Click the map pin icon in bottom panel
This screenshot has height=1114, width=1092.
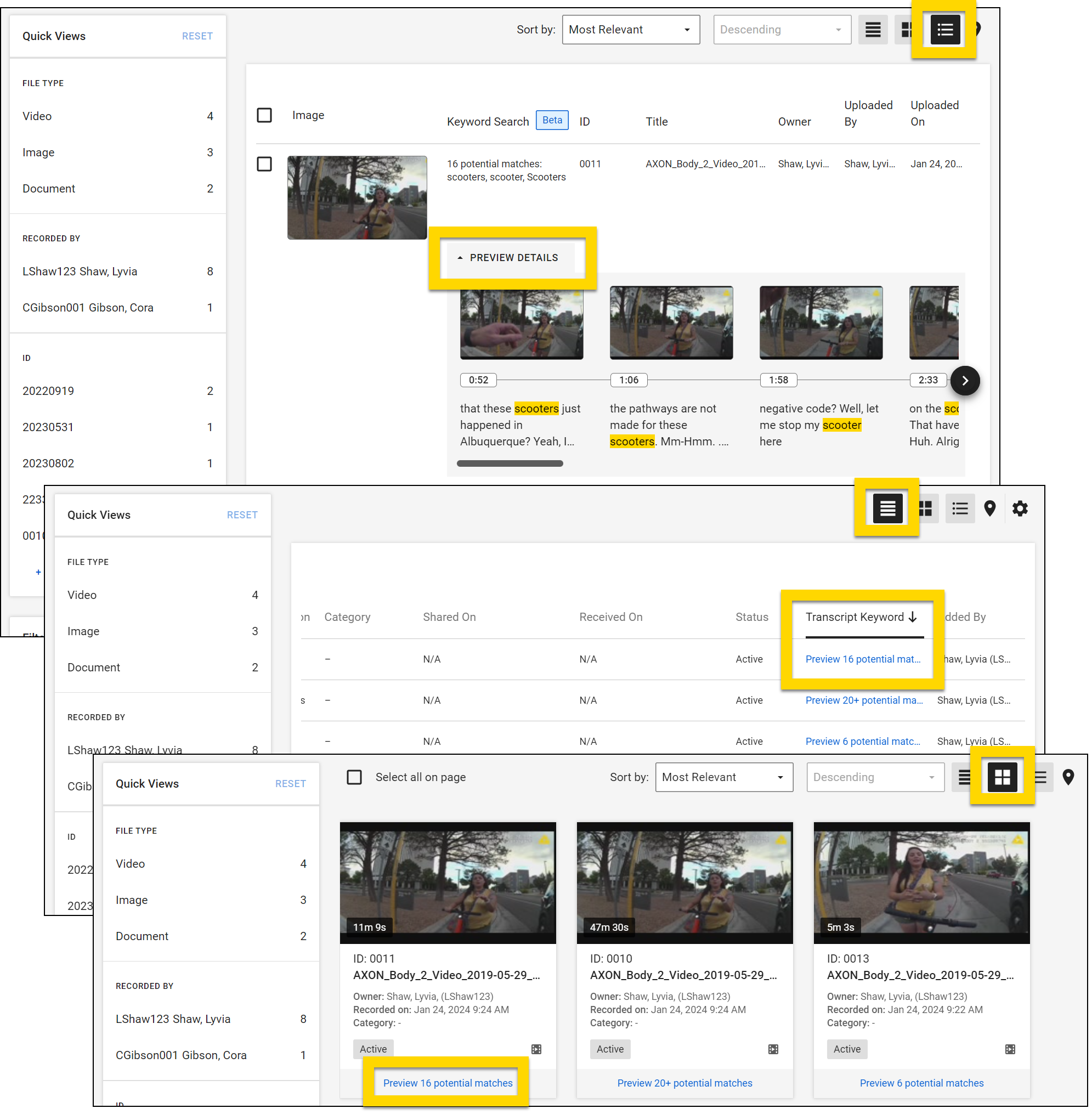[1067, 777]
